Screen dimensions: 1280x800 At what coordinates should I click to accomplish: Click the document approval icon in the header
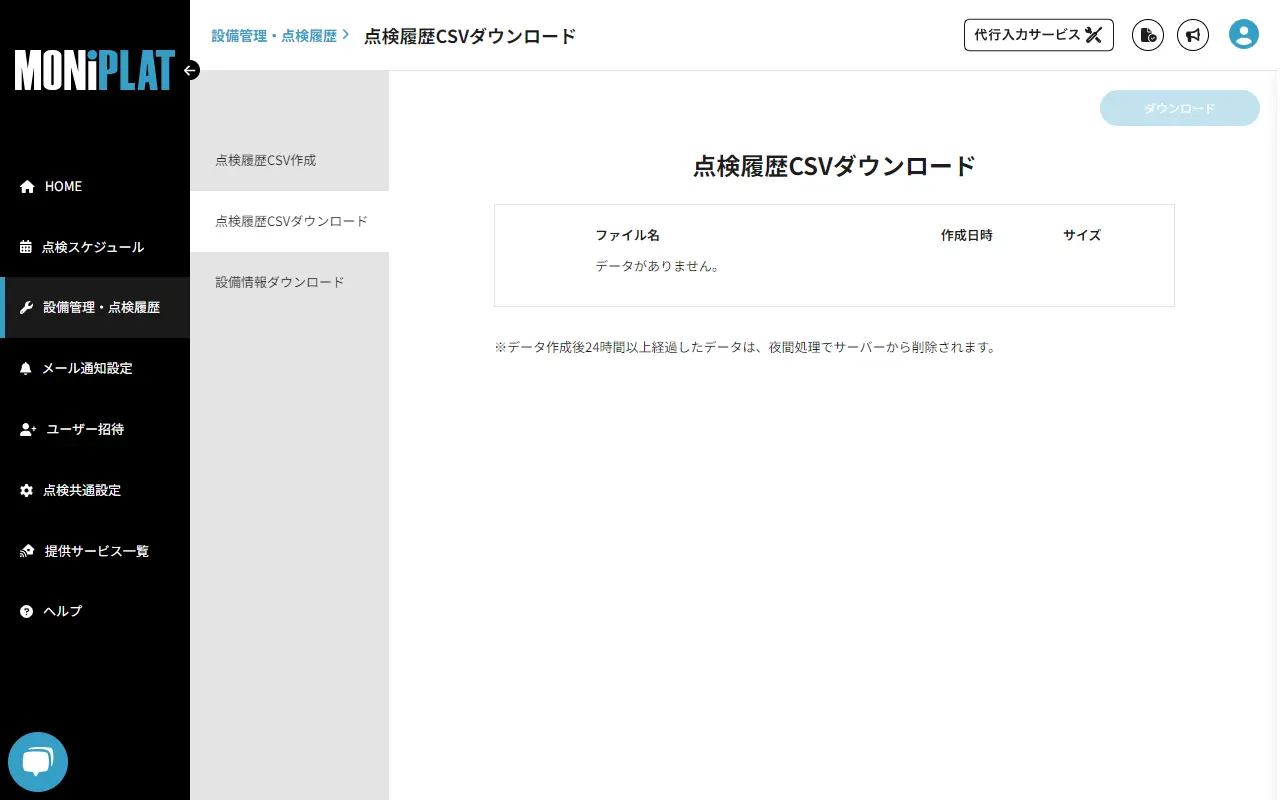point(1147,34)
